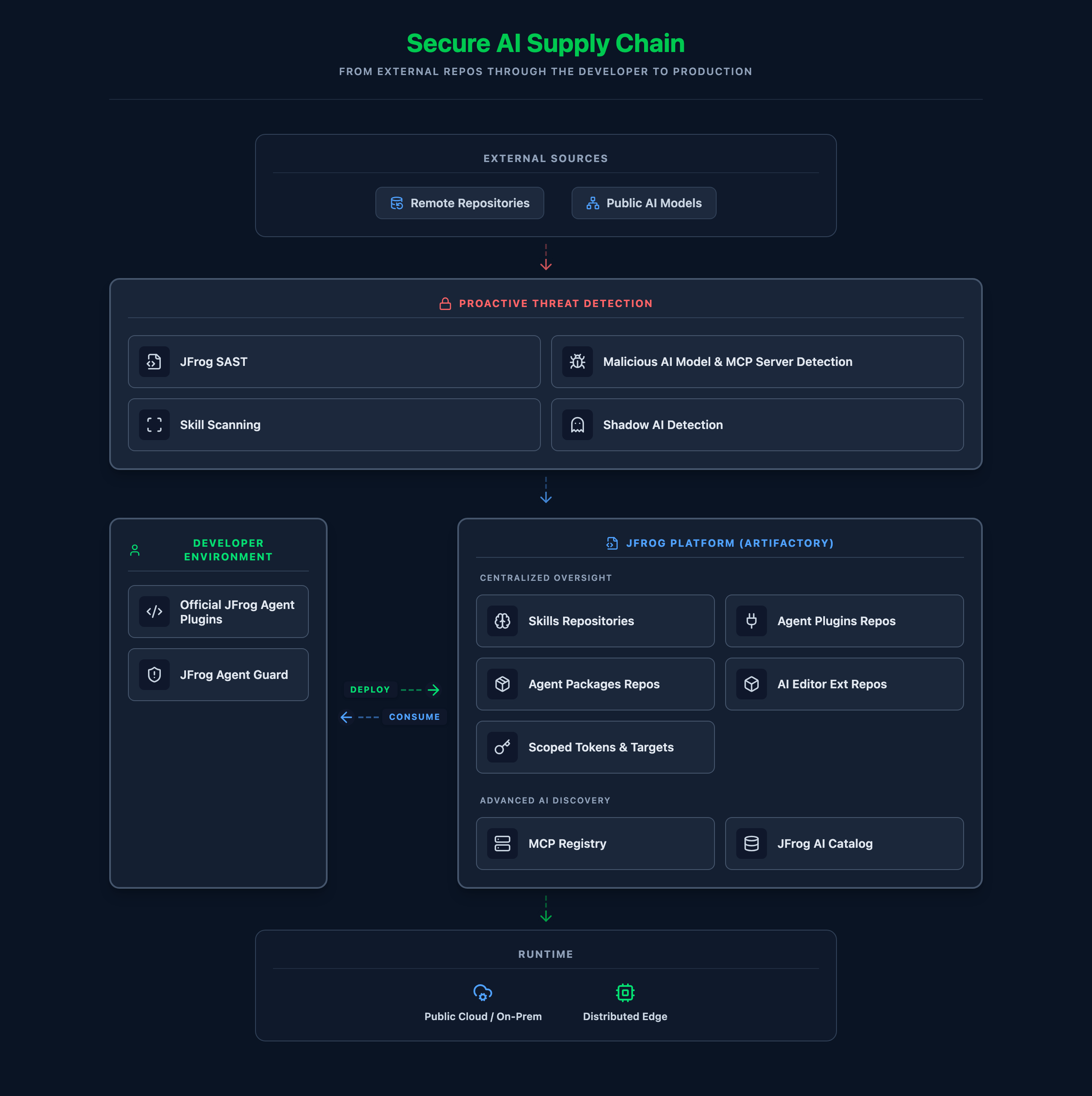Click the EXTERNAL SOURCES heading

click(546, 159)
